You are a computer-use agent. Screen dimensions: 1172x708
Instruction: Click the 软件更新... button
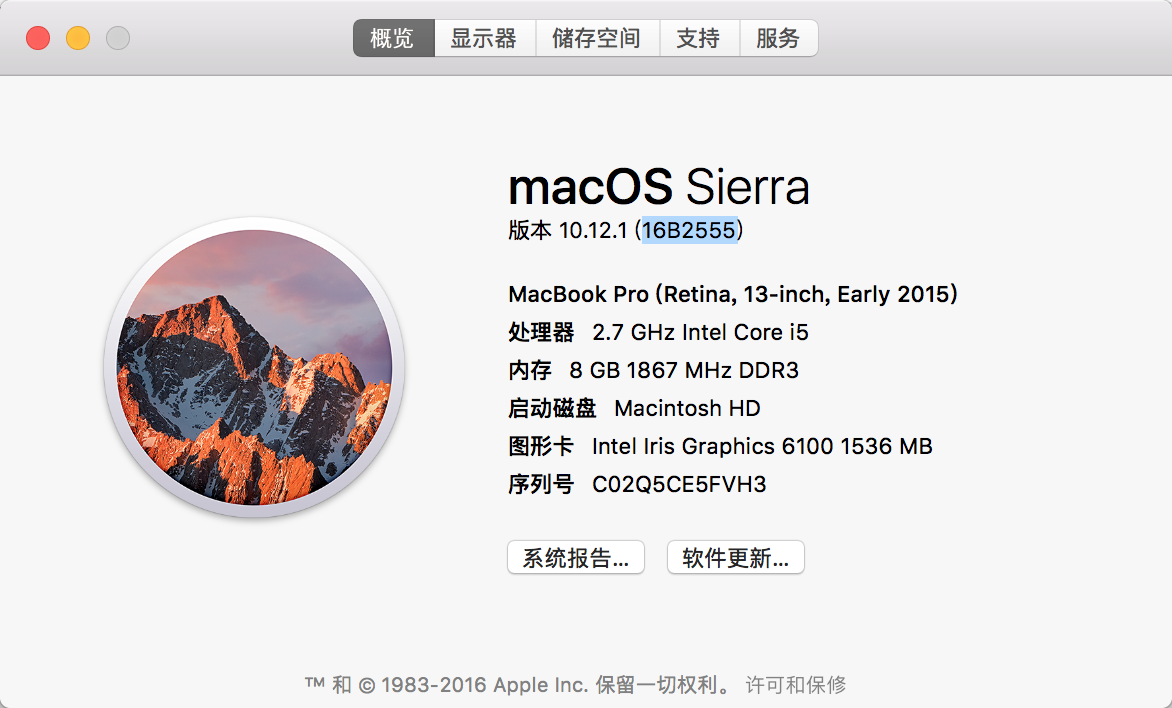tap(735, 558)
